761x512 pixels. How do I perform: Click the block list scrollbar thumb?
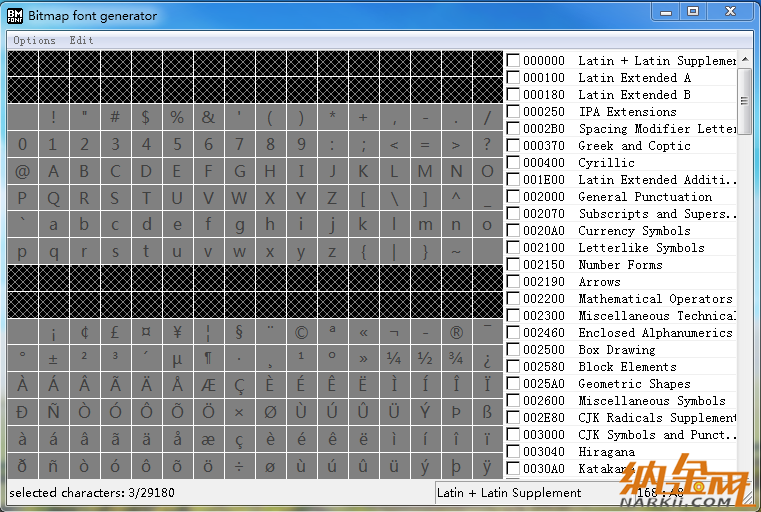click(x=744, y=101)
